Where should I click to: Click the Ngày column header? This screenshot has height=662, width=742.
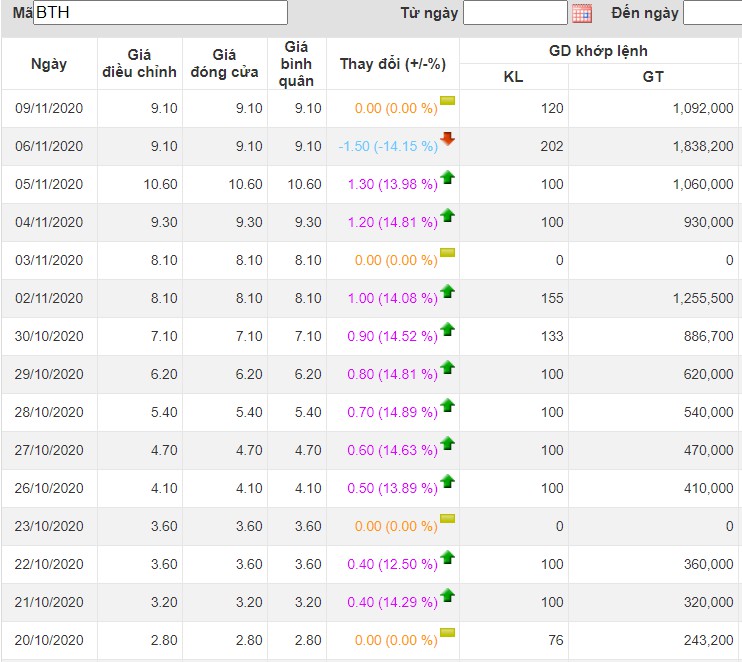49,64
